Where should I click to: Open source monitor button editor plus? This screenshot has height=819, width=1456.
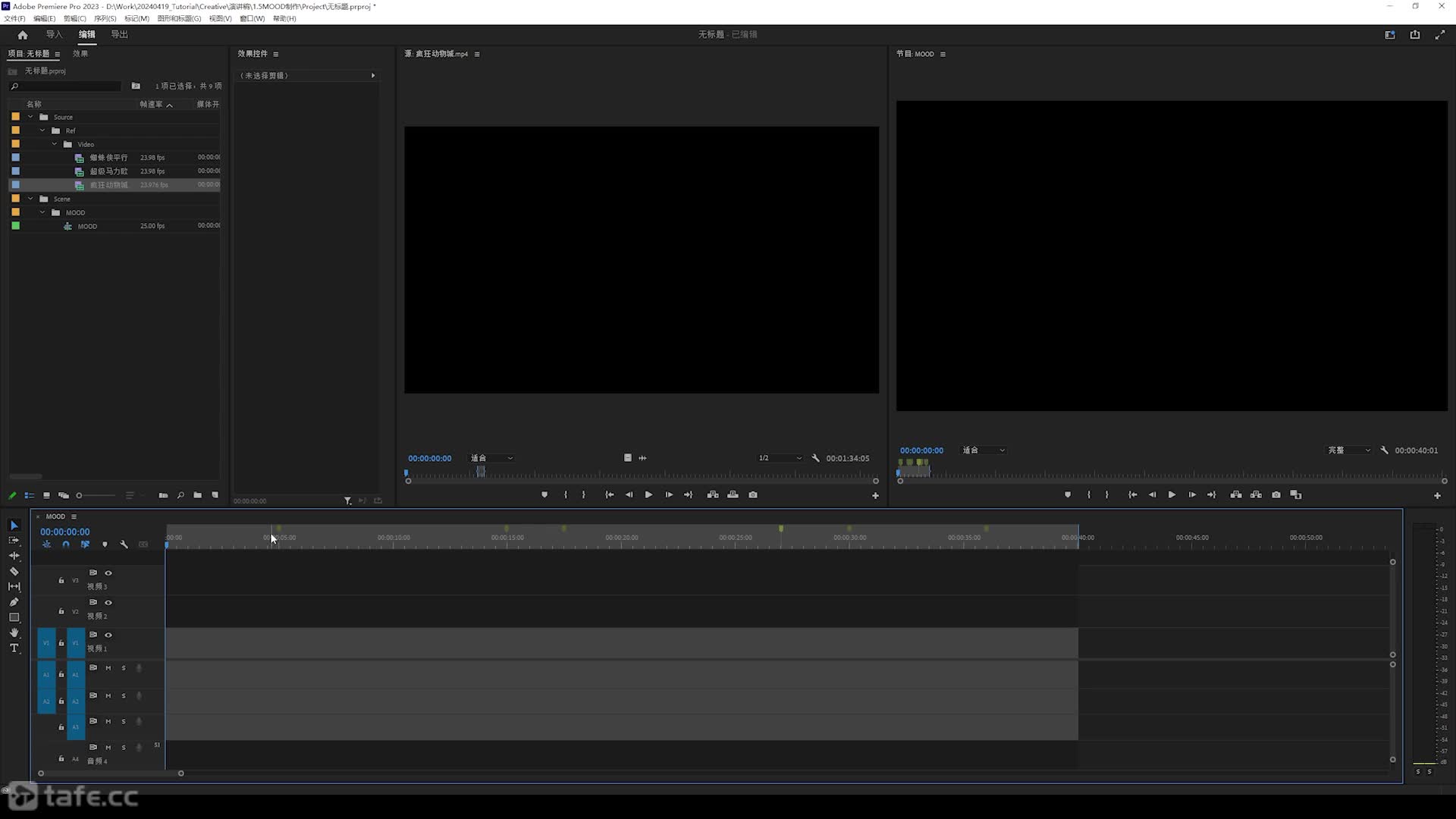click(x=875, y=495)
